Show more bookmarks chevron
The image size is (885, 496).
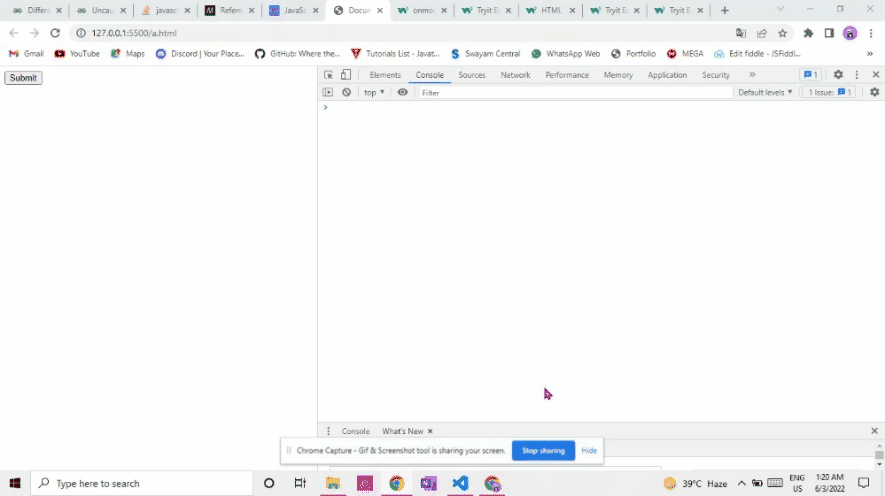tap(870, 54)
